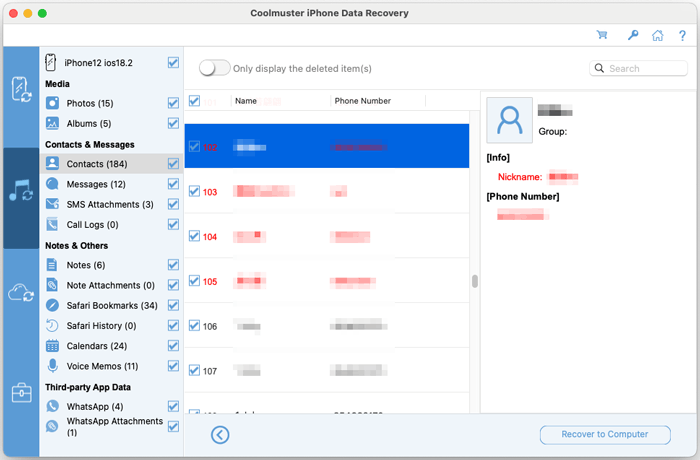
Task: Click the Call Logs phone icon
Action: click(52, 224)
